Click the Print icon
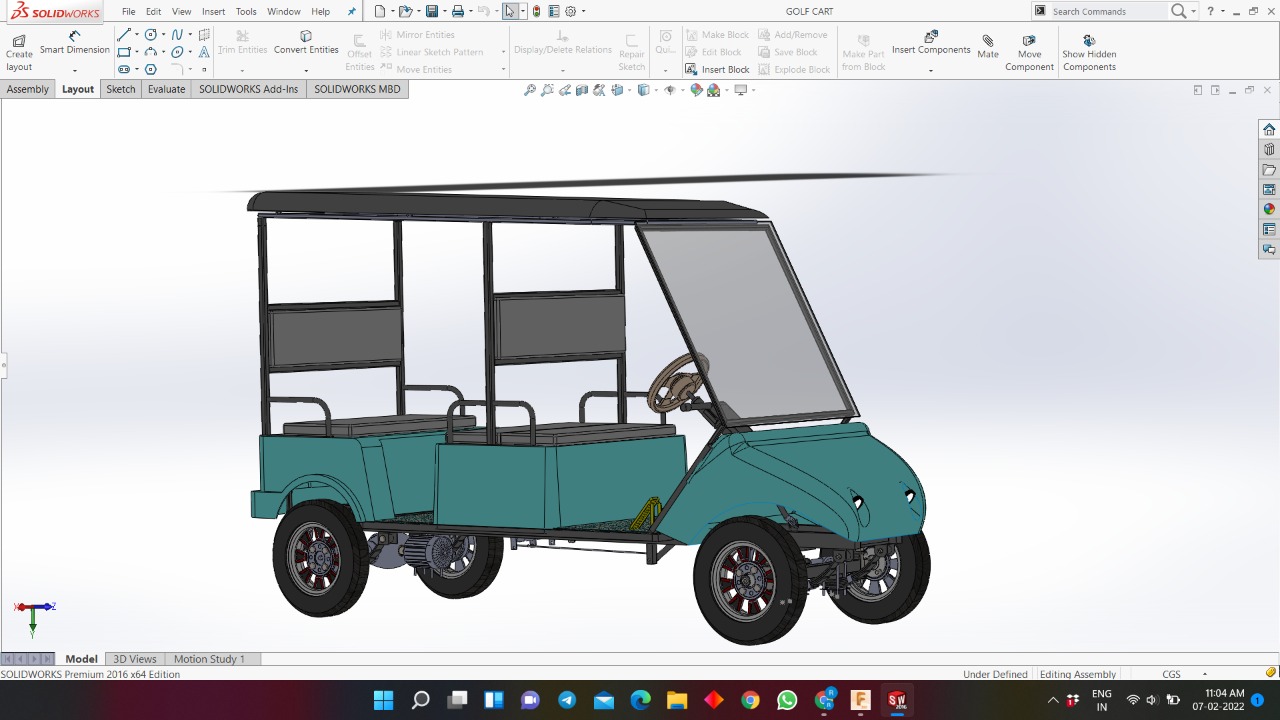 click(x=457, y=11)
